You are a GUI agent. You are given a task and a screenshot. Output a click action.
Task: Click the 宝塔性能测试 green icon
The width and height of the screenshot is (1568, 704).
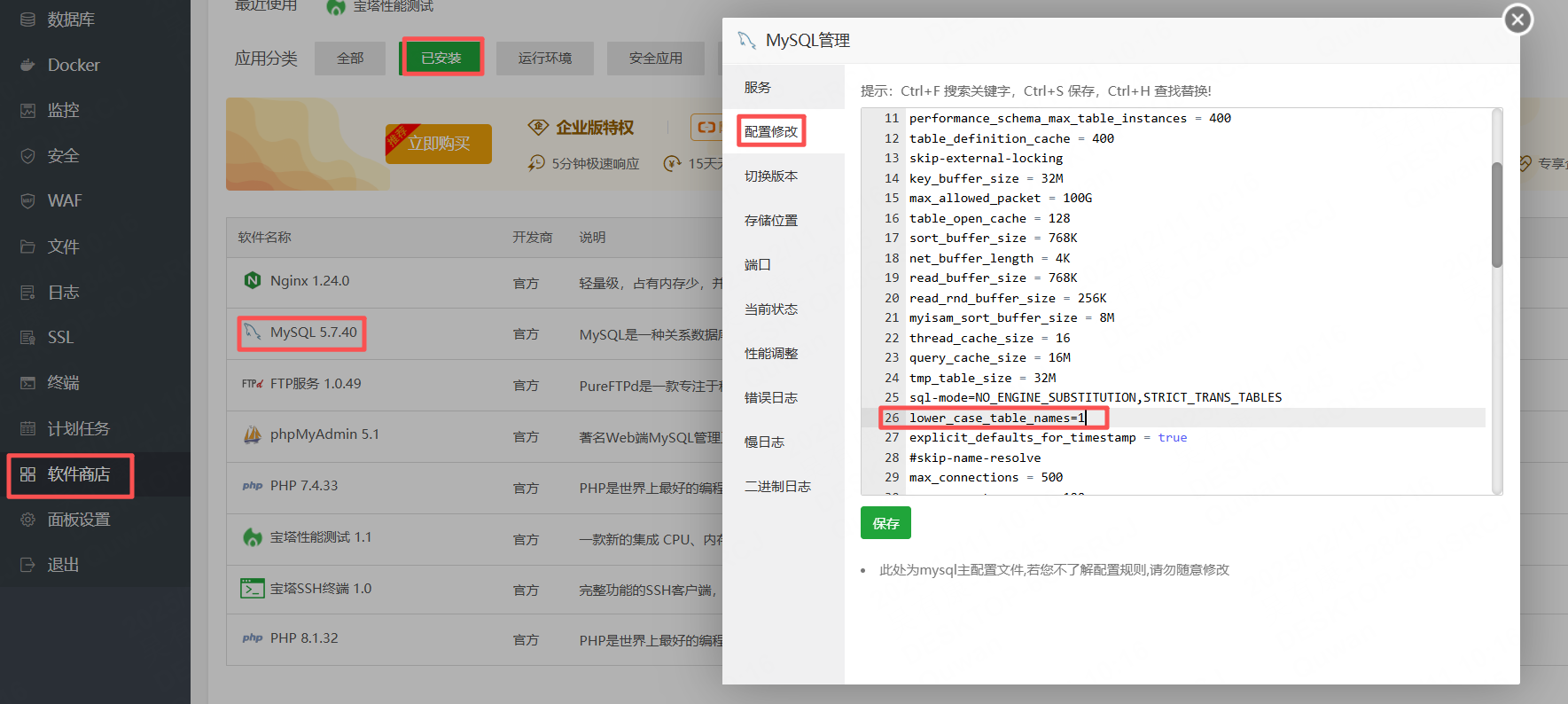(253, 537)
